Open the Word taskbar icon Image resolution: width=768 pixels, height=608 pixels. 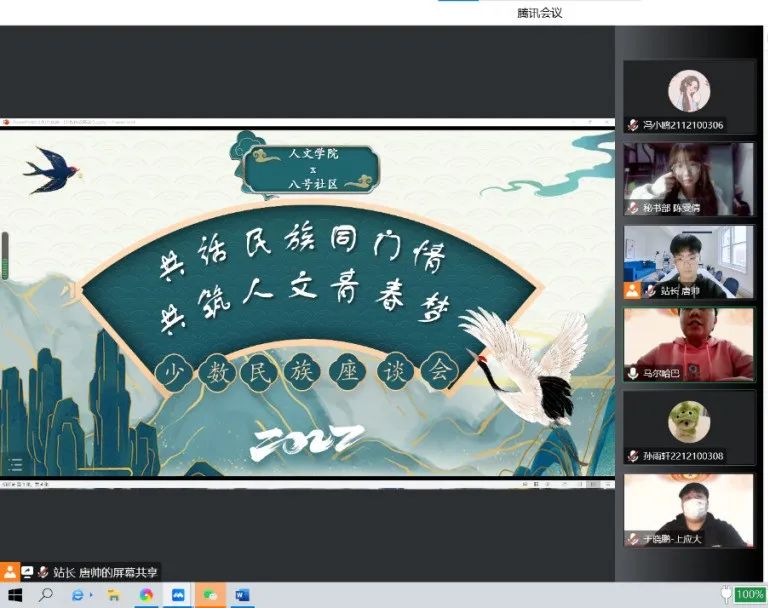click(x=242, y=595)
